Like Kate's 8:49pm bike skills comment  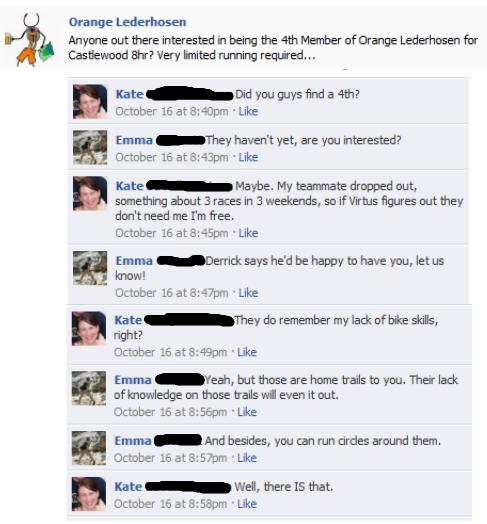click(247, 352)
